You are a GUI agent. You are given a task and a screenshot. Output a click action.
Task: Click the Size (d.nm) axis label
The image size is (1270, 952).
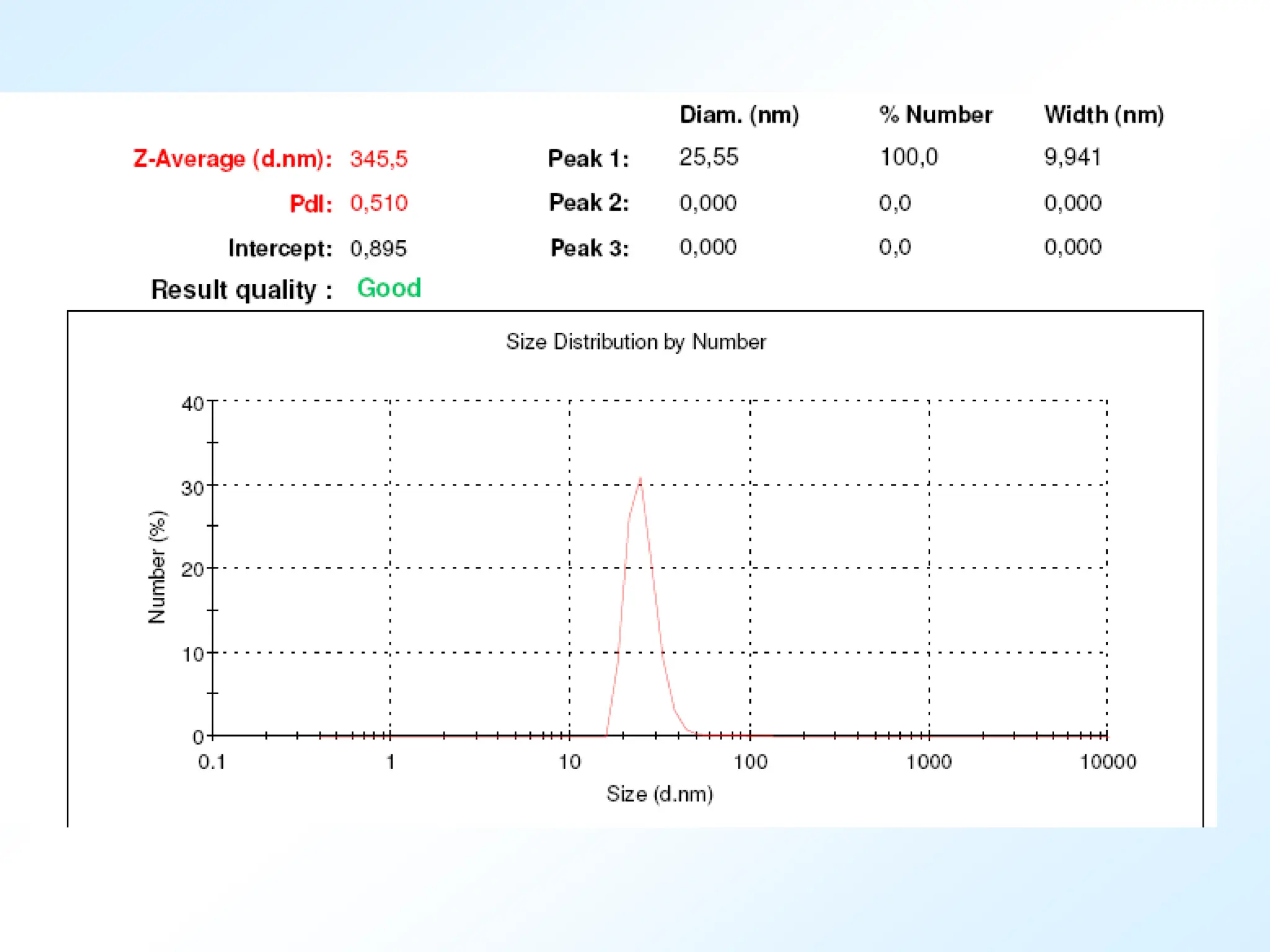659,794
